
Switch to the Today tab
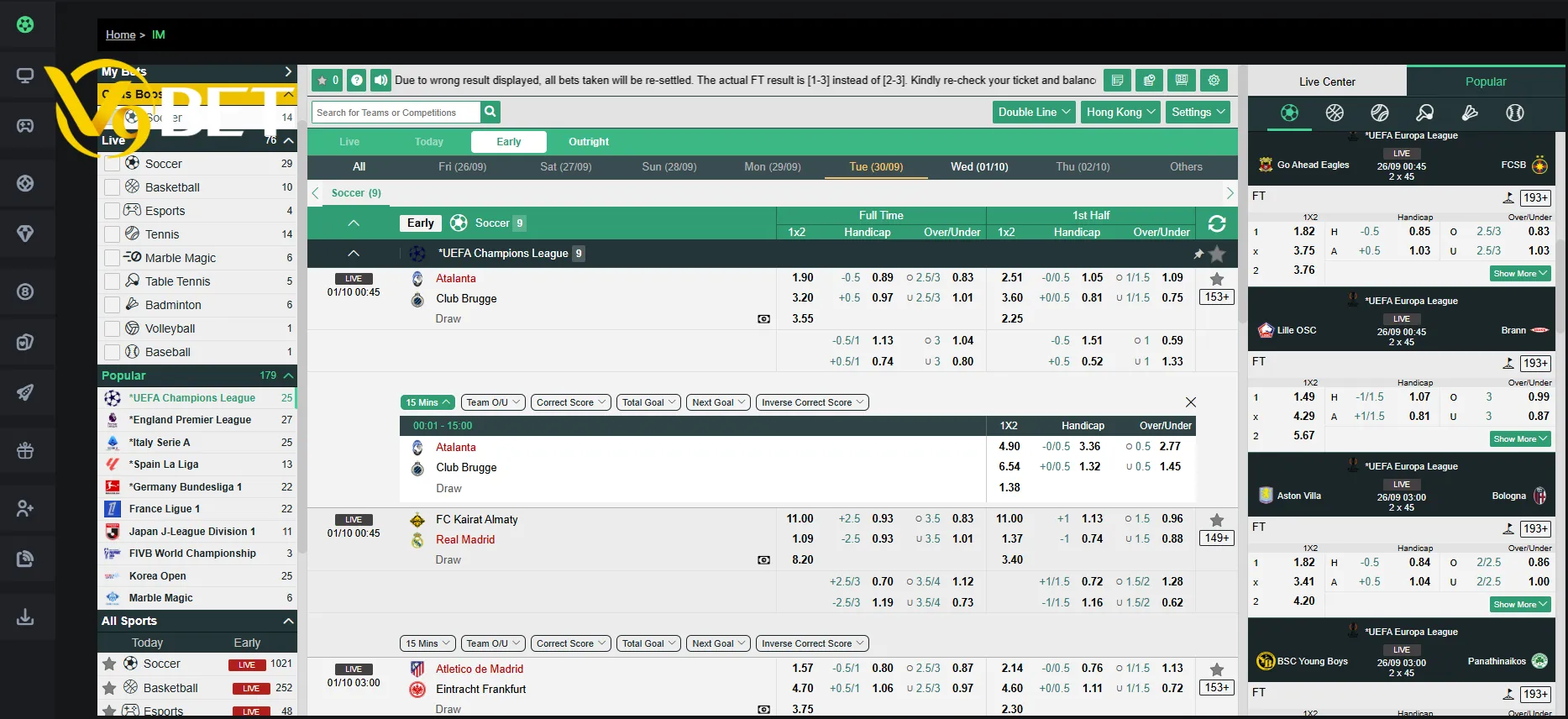(x=429, y=142)
